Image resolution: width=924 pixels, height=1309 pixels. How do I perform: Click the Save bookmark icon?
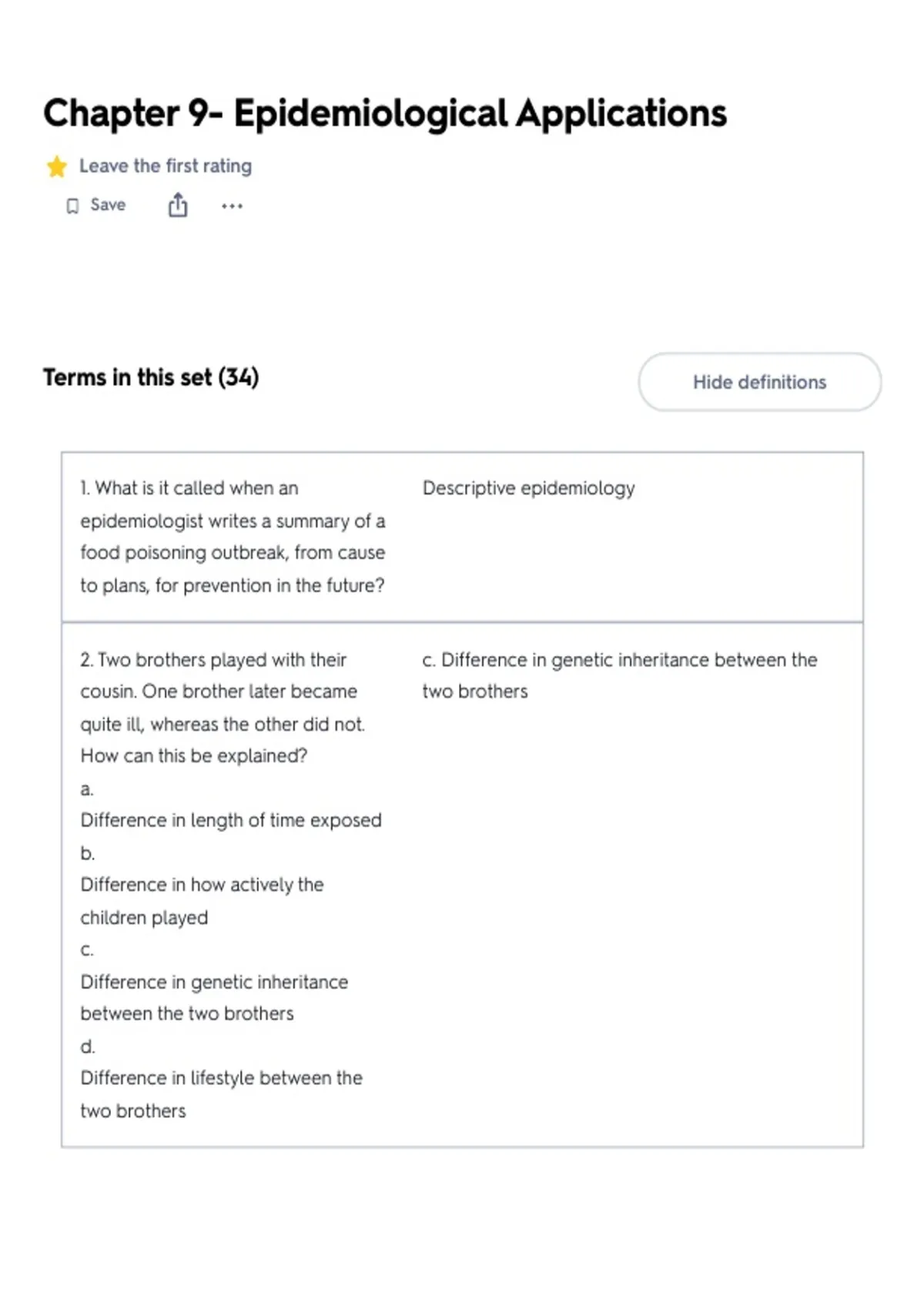click(x=72, y=206)
